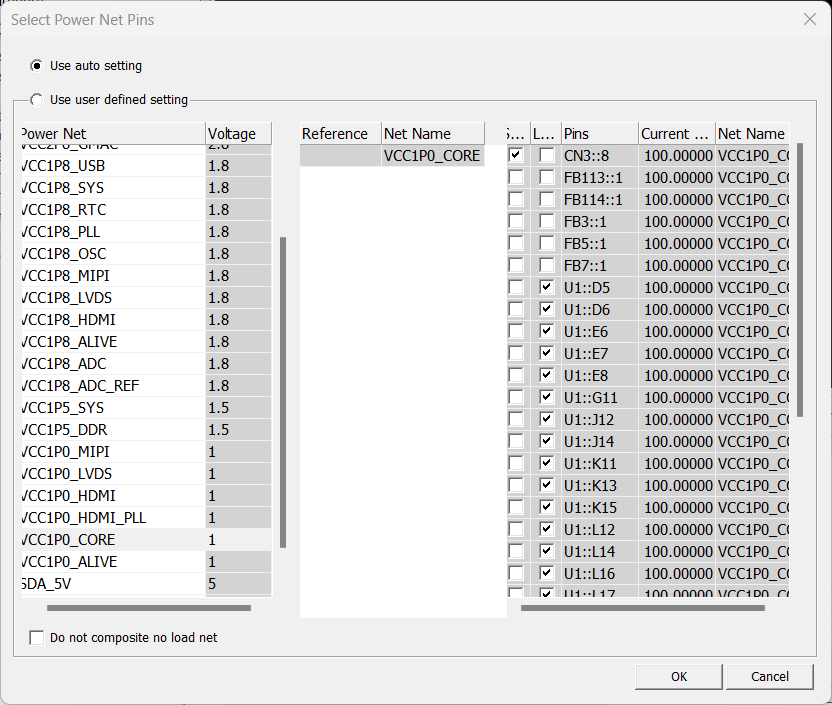The height and width of the screenshot is (705, 832).
Task: Select the VCC1P8_USB power net row
Action: 110,166
